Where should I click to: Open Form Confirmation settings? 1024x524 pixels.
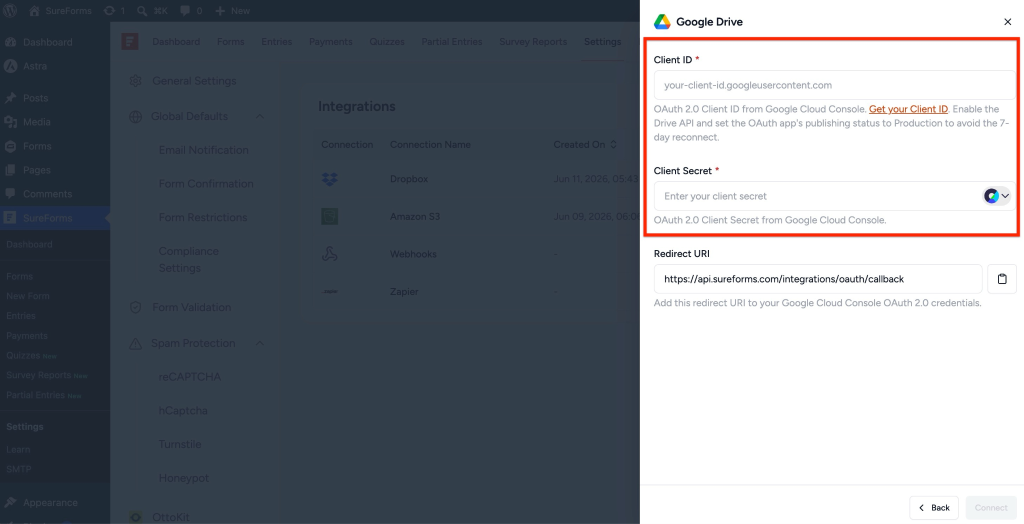click(206, 184)
